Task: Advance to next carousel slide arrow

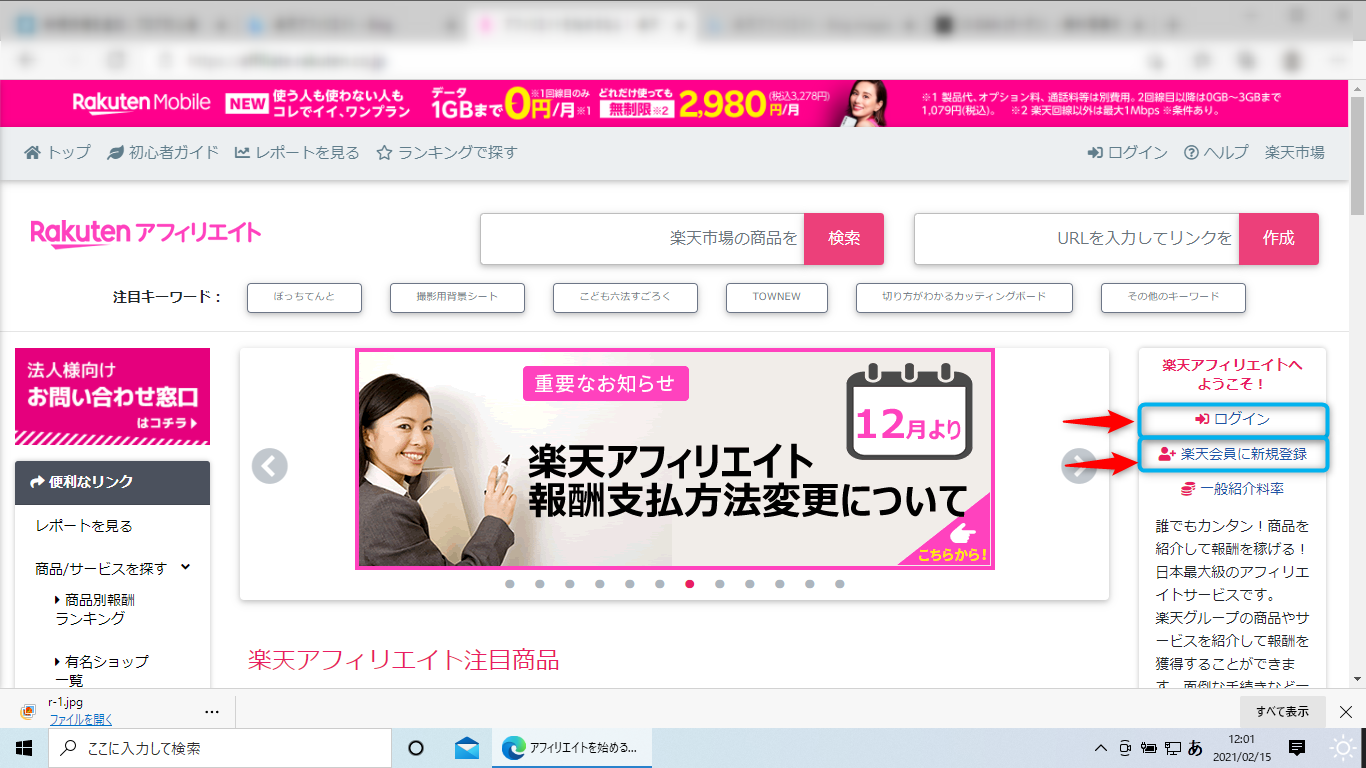Action: pyautogui.click(x=1078, y=466)
